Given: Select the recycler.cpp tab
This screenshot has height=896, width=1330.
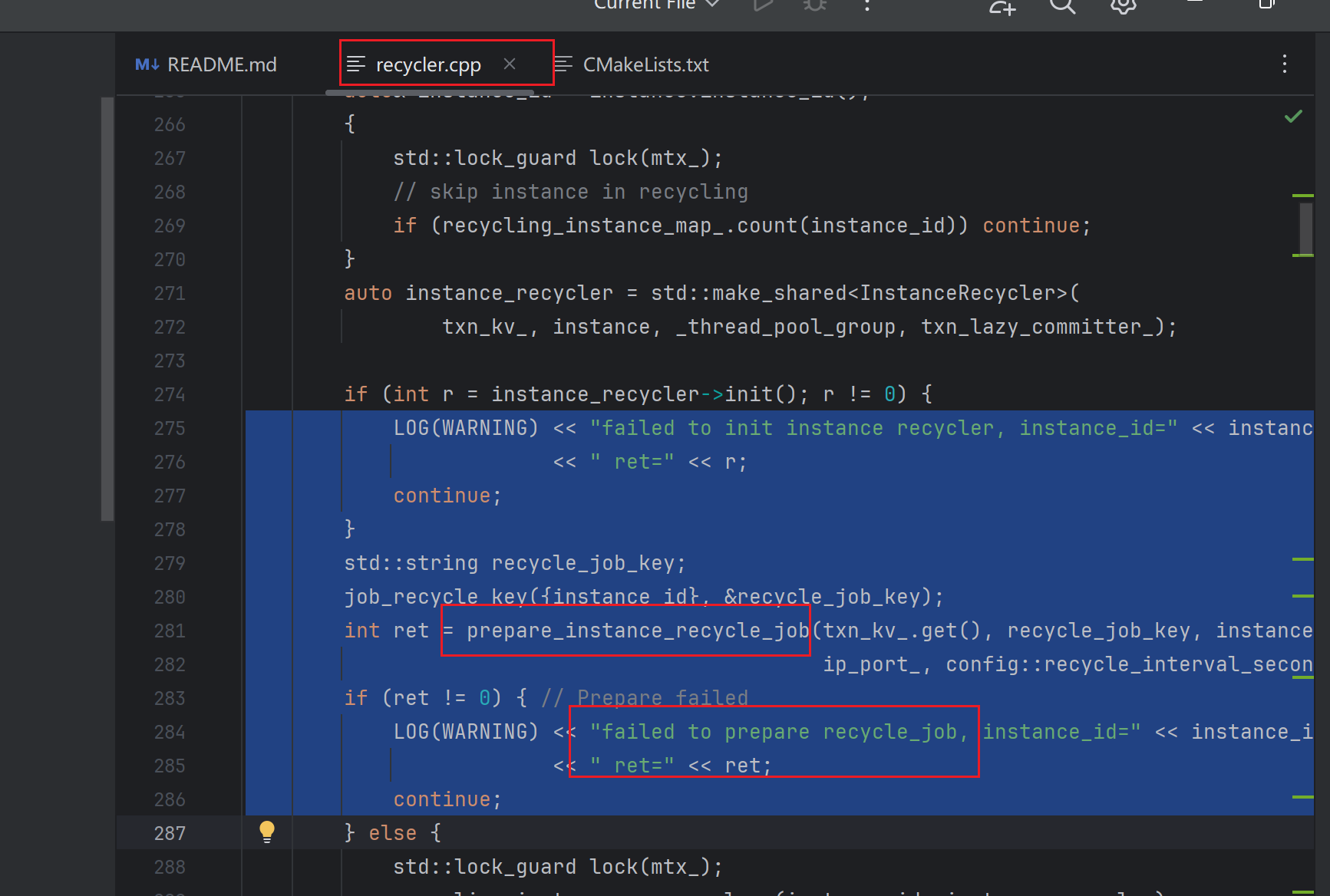Looking at the screenshot, I should (427, 65).
